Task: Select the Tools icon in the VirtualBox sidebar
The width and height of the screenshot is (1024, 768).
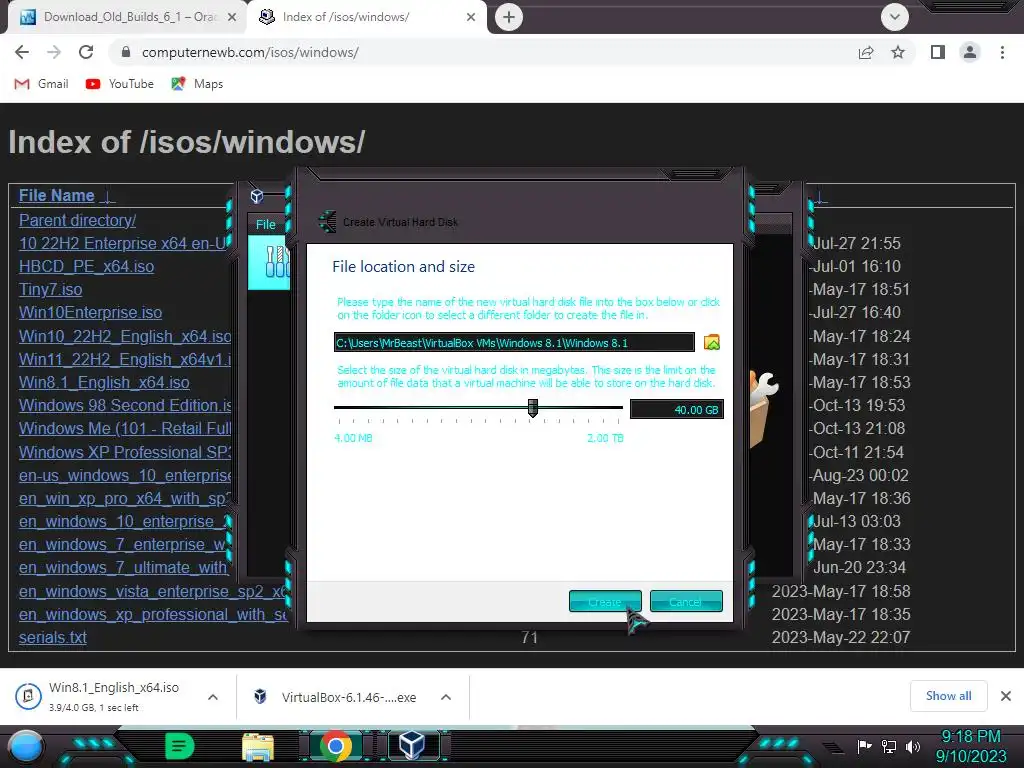Action: point(277,262)
